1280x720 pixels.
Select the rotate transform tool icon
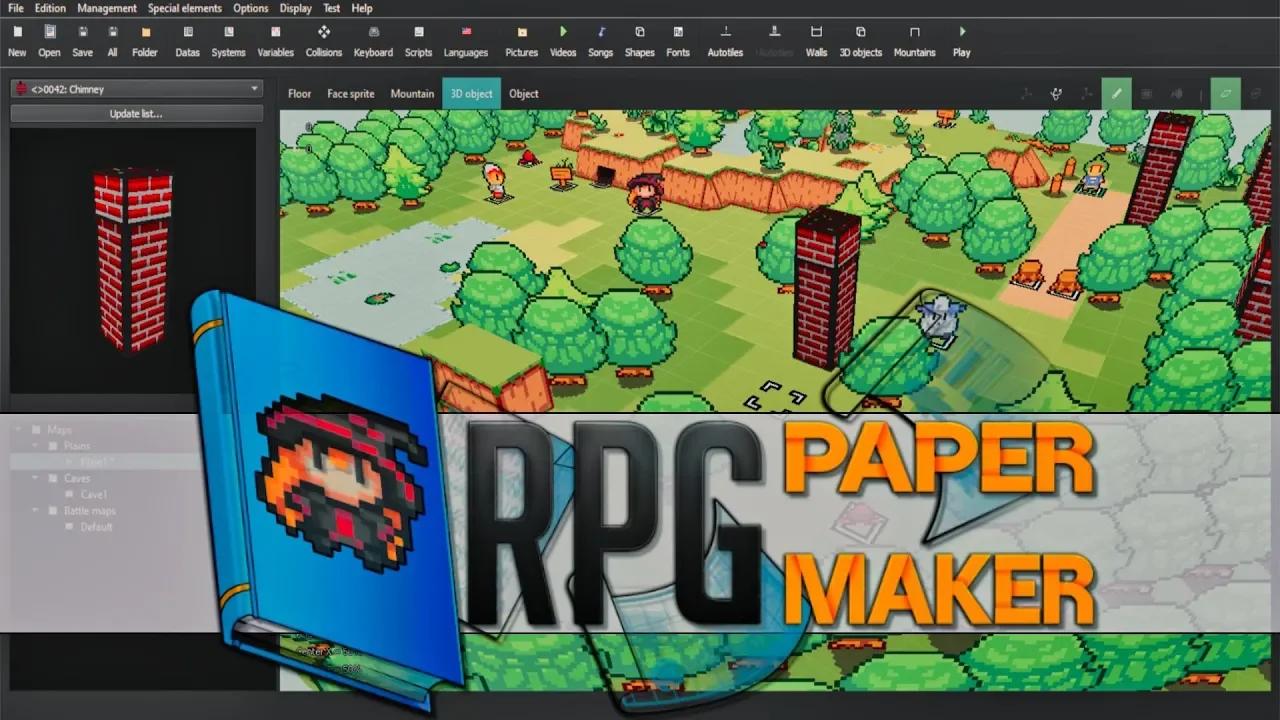click(1056, 94)
